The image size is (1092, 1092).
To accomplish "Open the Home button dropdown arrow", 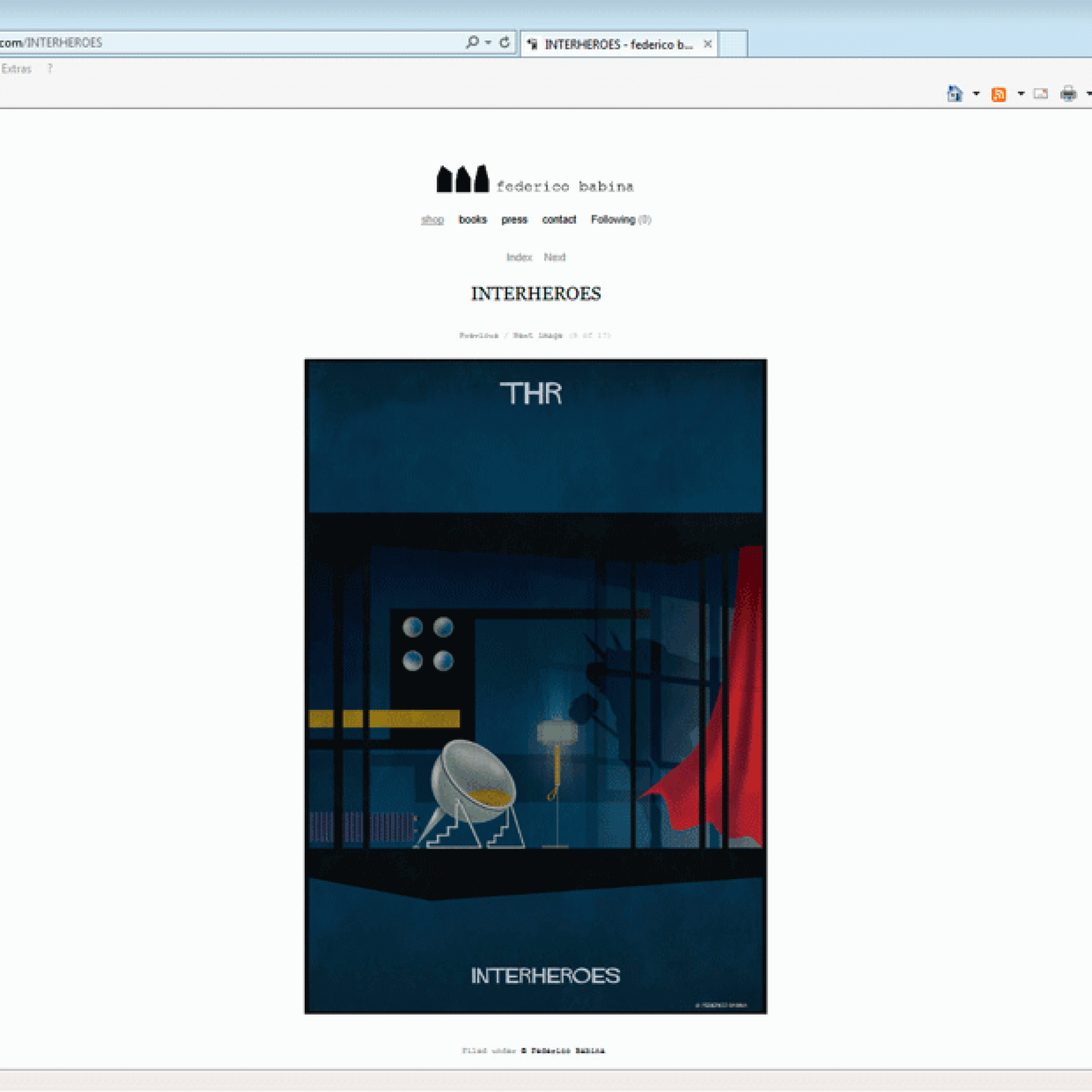I will pyautogui.click(x=976, y=93).
